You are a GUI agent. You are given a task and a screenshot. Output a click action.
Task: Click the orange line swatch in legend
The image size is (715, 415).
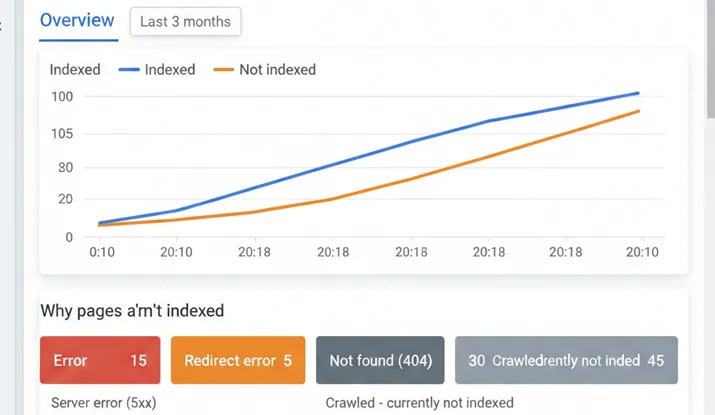[x=223, y=70]
